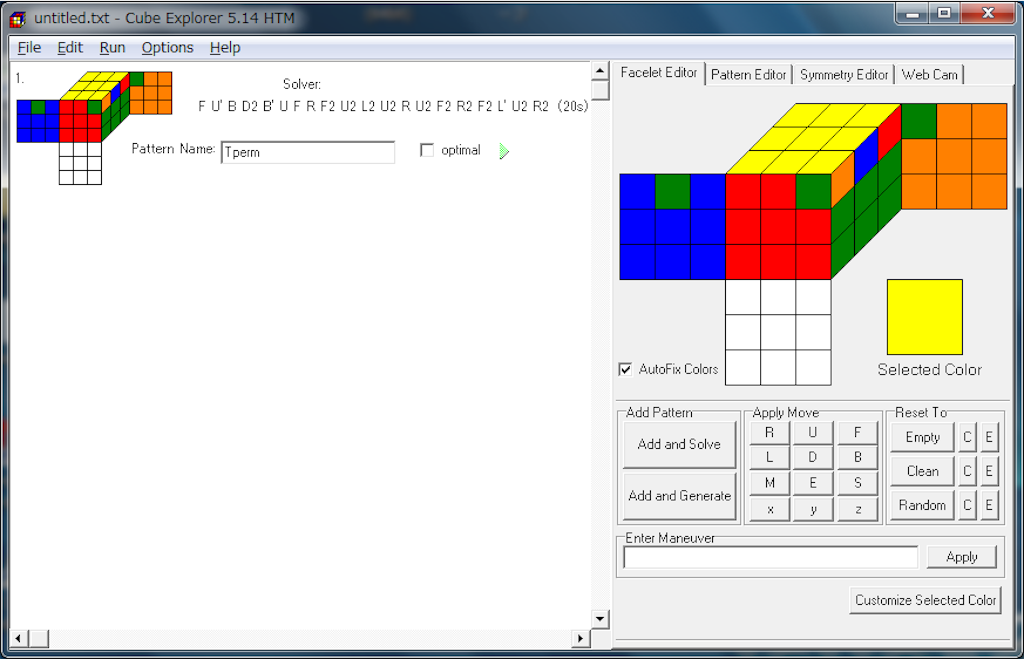1024x659 pixels.
Task: Open the Options menu
Action: click(x=167, y=48)
